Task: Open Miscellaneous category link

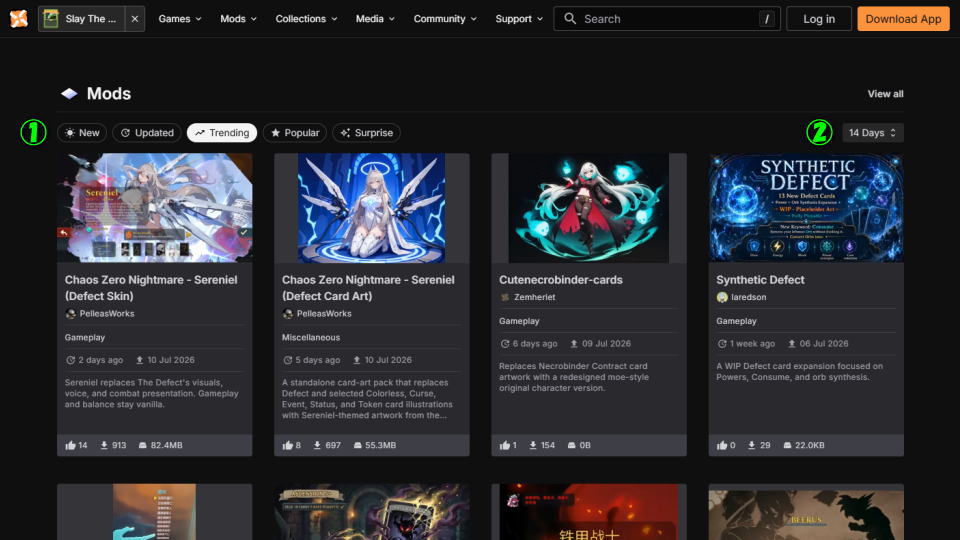Action: [x=310, y=337]
